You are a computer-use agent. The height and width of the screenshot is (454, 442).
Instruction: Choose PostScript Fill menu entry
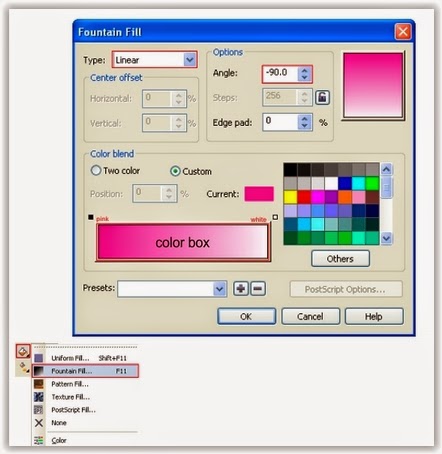coord(85,410)
